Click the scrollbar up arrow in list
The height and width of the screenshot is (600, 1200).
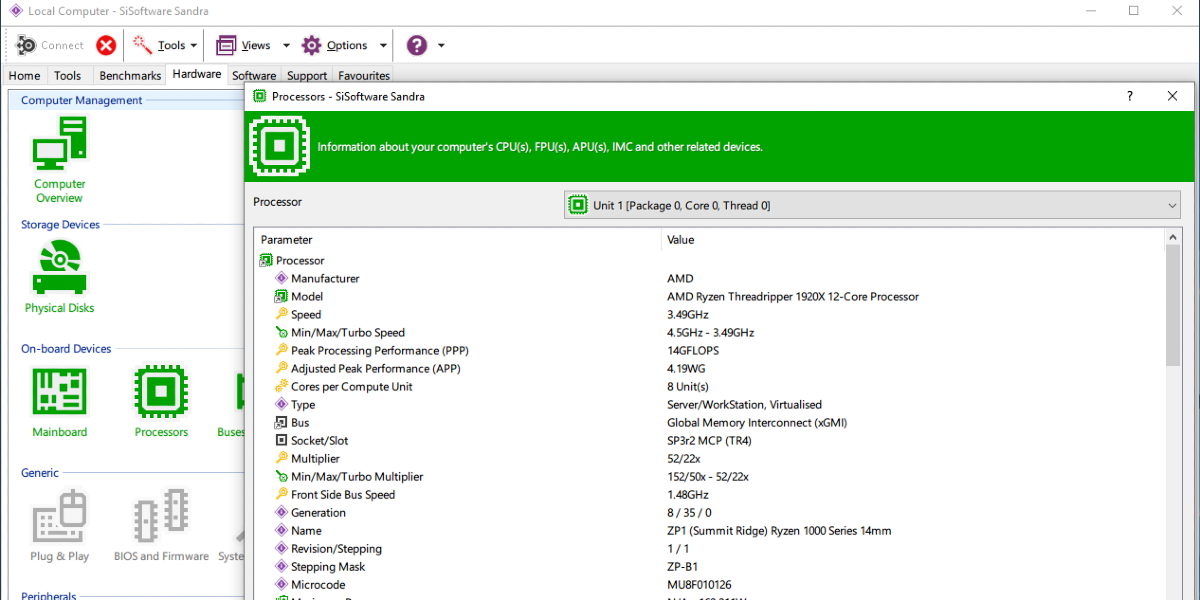coord(1173,236)
